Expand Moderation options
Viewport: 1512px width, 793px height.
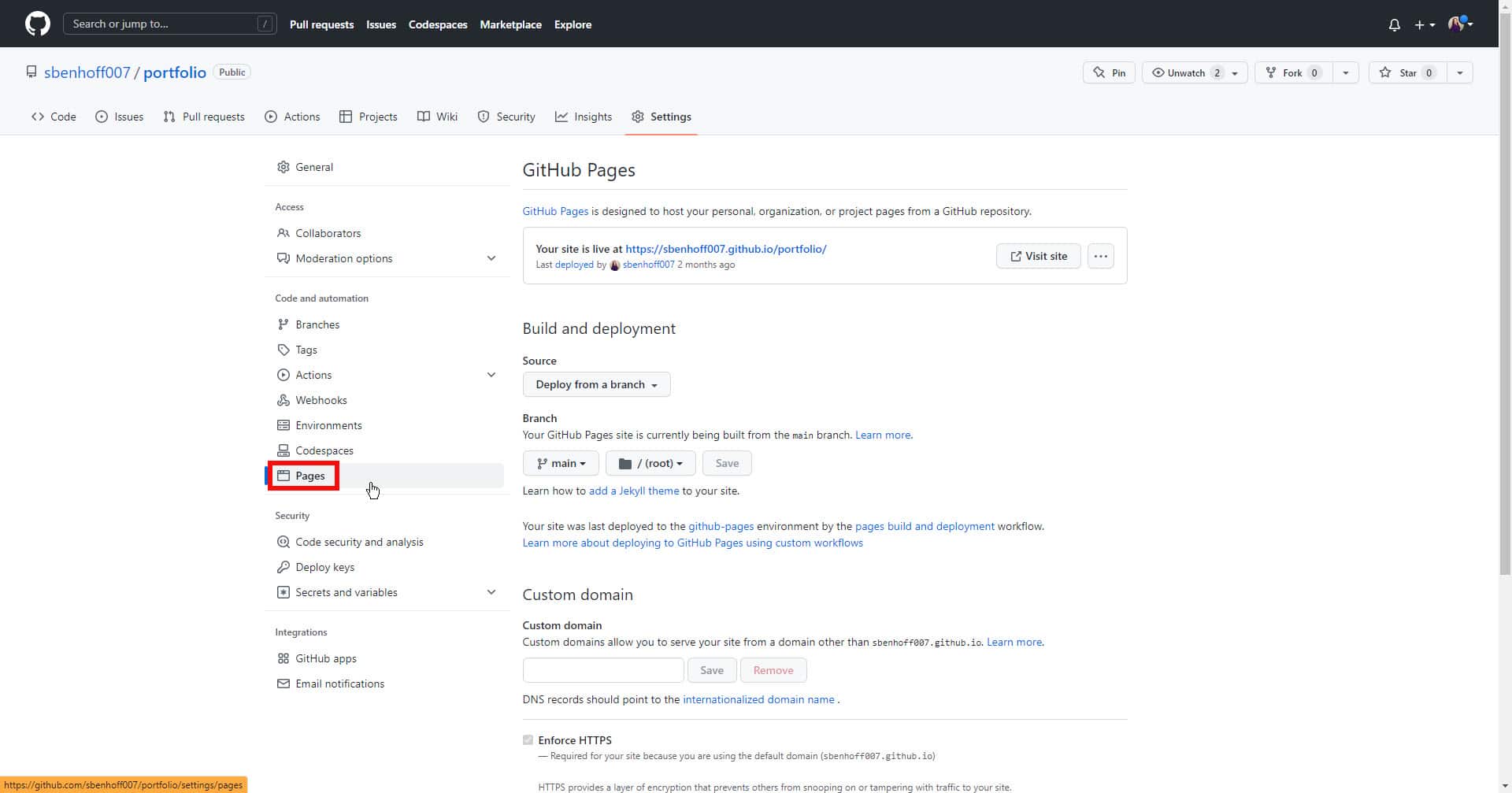click(x=386, y=258)
